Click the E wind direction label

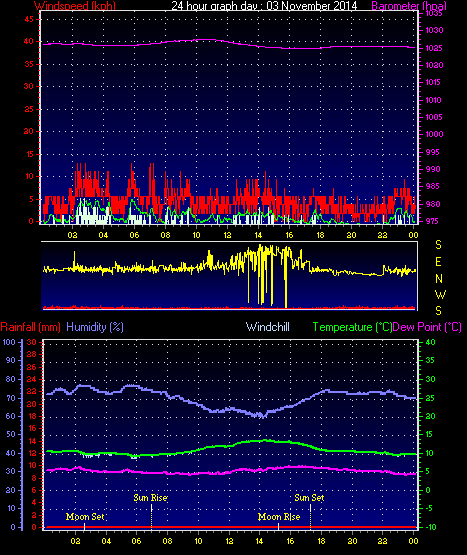click(438, 262)
